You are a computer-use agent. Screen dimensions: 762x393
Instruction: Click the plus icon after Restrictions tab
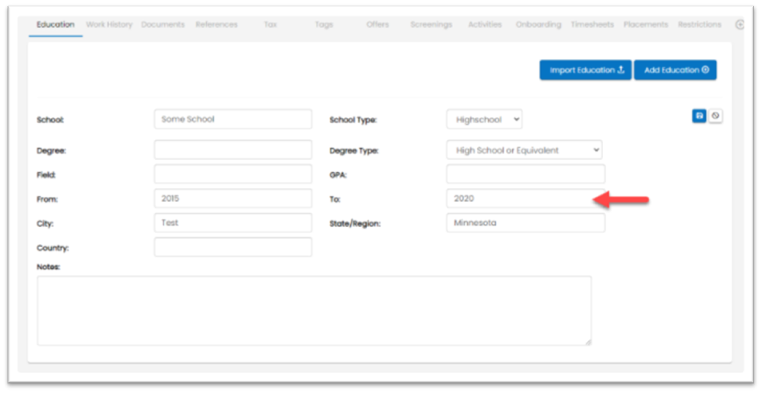[739, 25]
